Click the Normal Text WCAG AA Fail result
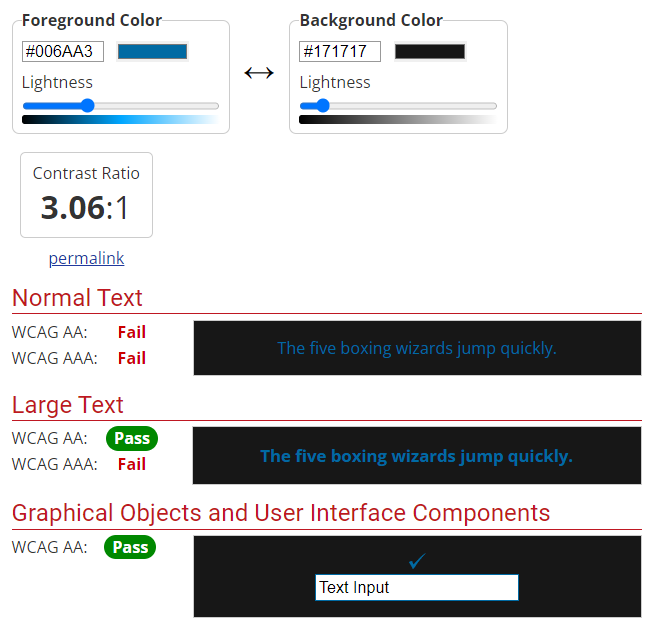The width and height of the screenshot is (652, 629). (132, 332)
